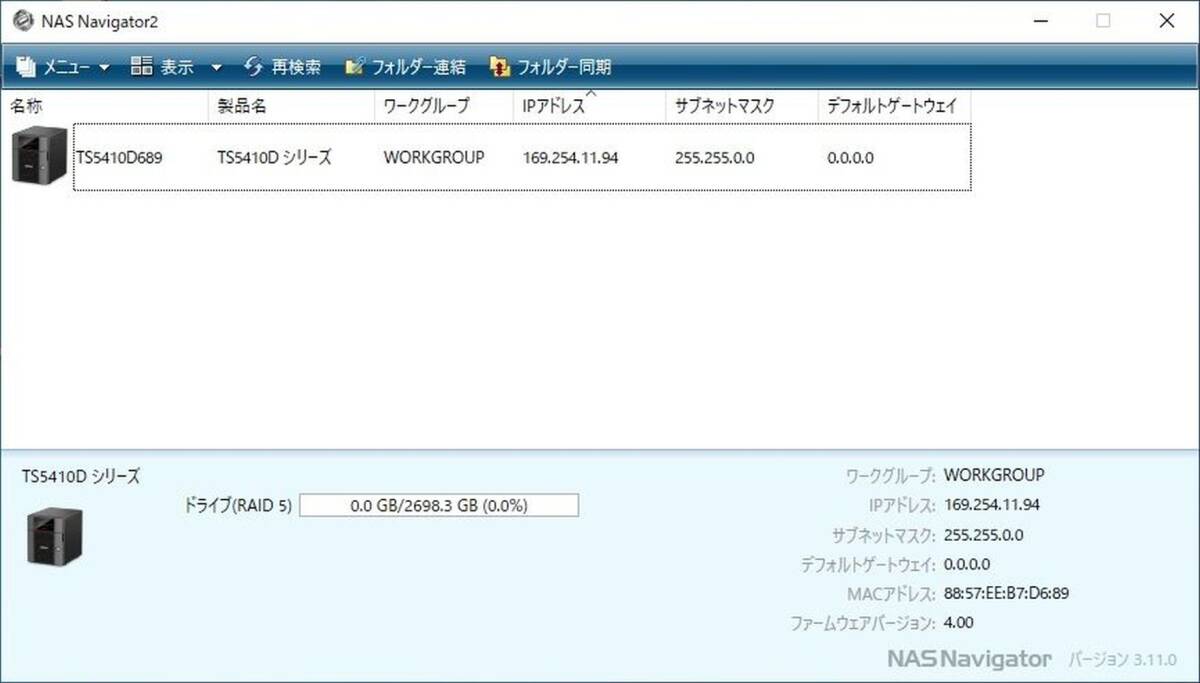
Task: Expand the メニュー dropdown arrow
Action: [104, 68]
